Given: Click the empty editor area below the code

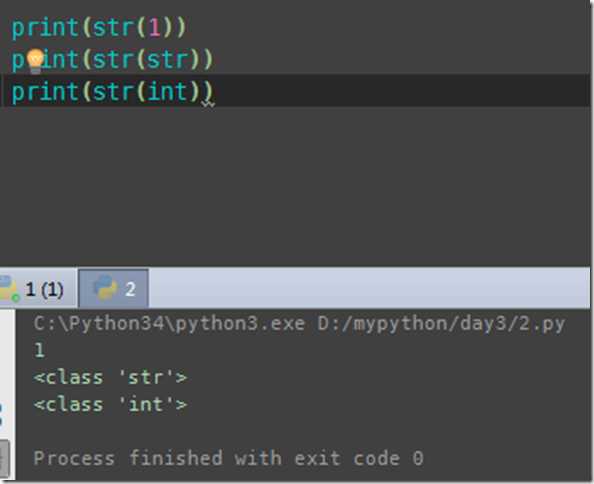Looking at the screenshot, I should [295, 186].
